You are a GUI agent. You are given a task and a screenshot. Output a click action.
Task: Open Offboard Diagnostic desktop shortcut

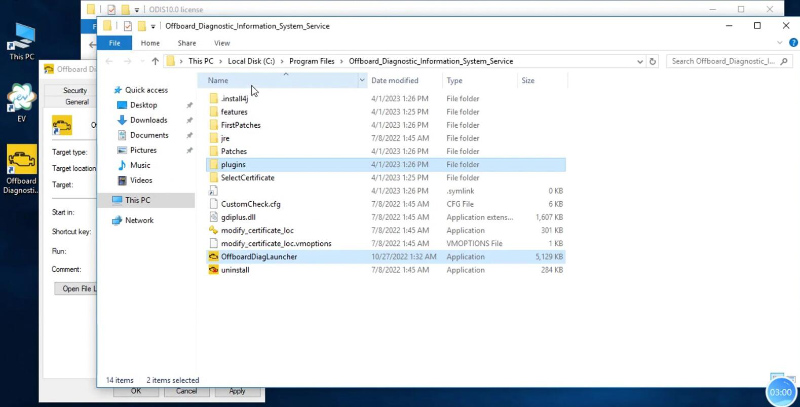click(x=21, y=170)
